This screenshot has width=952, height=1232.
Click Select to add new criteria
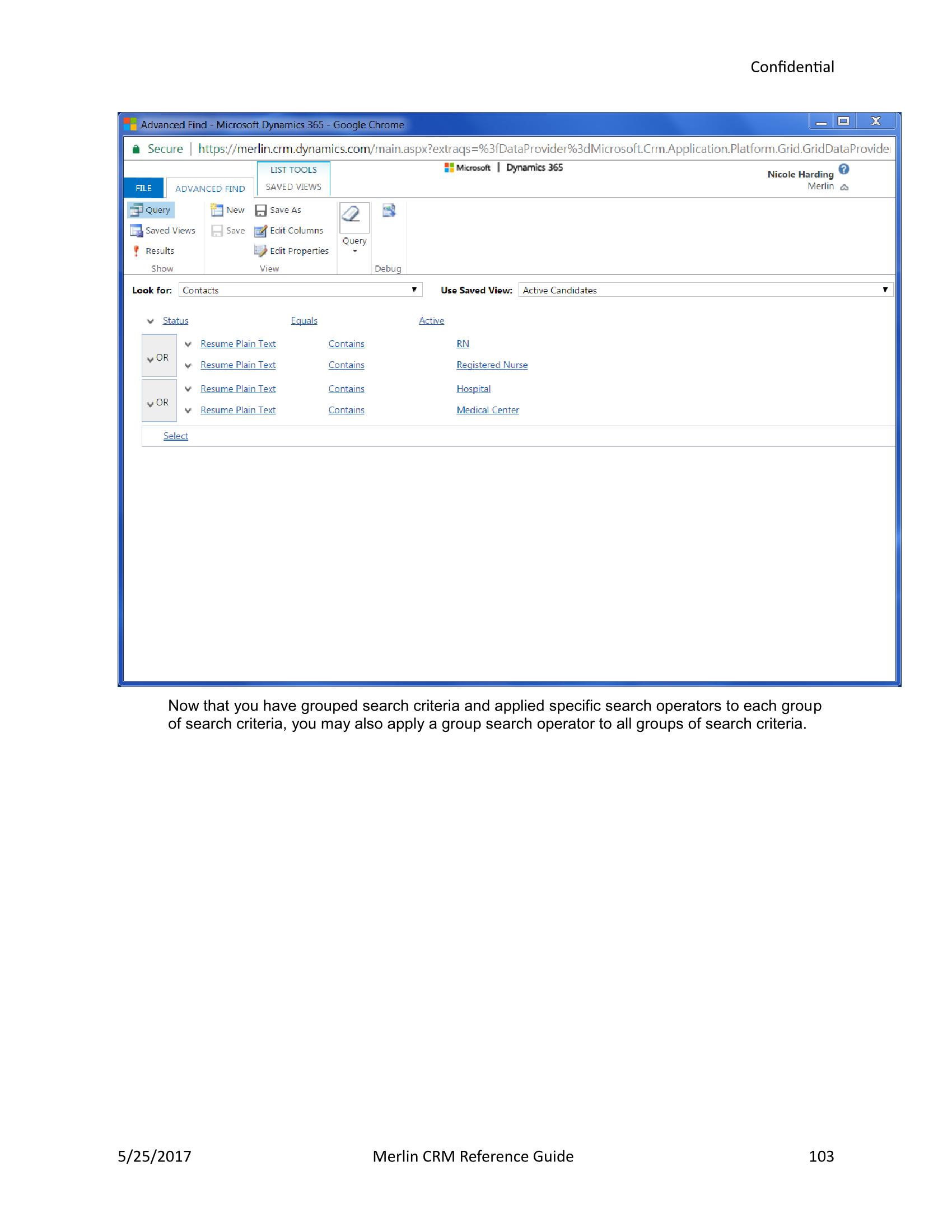click(x=175, y=436)
